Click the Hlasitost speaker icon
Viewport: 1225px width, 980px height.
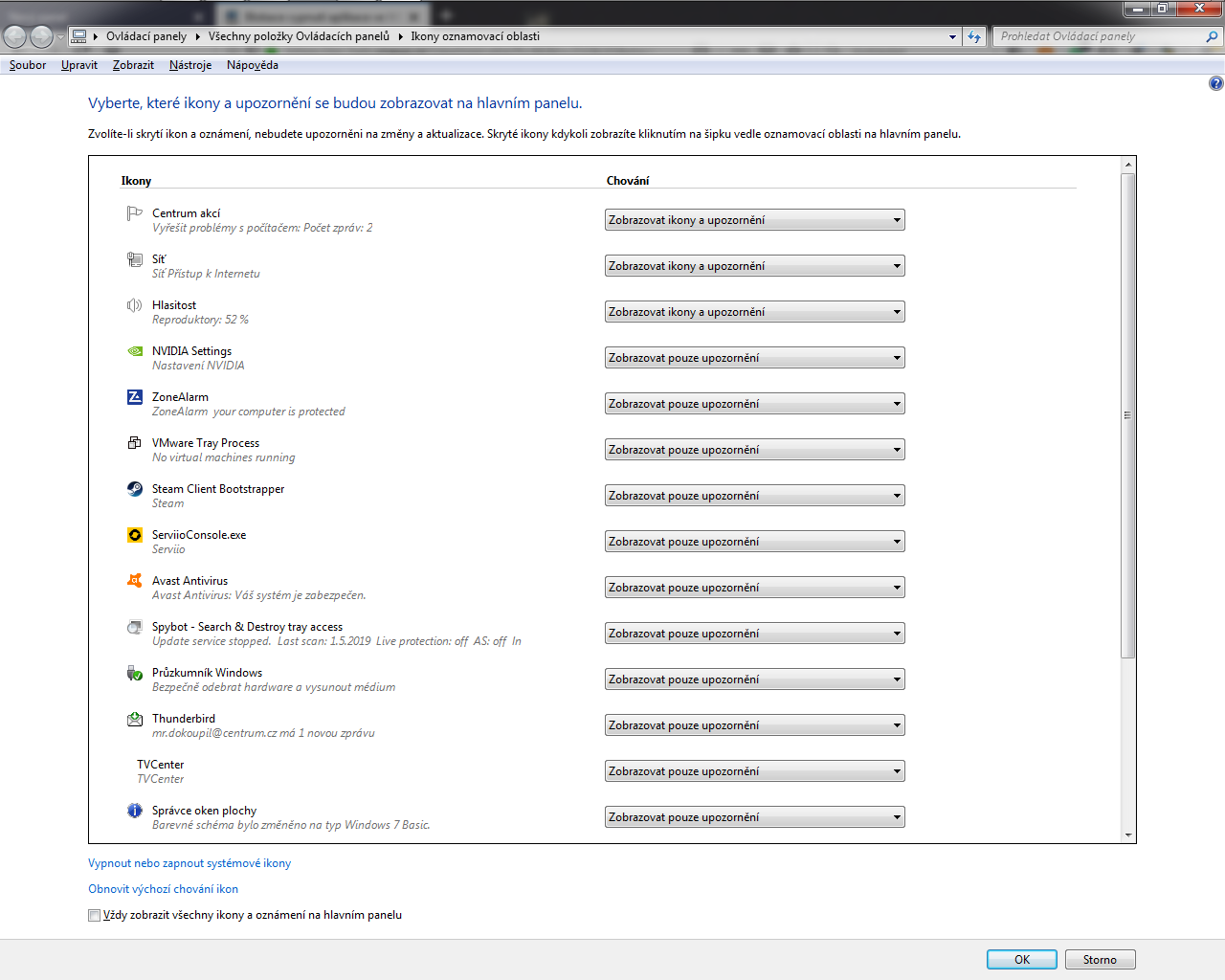pyautogui.click(x=135, y=305)
